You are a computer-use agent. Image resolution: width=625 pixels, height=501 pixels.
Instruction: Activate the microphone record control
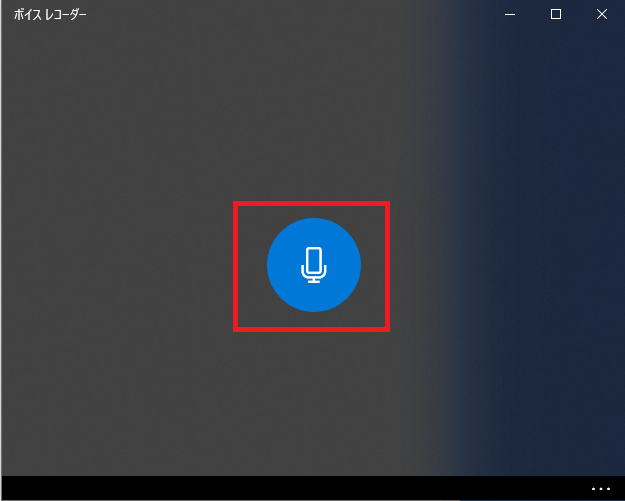tap(314, 265)
